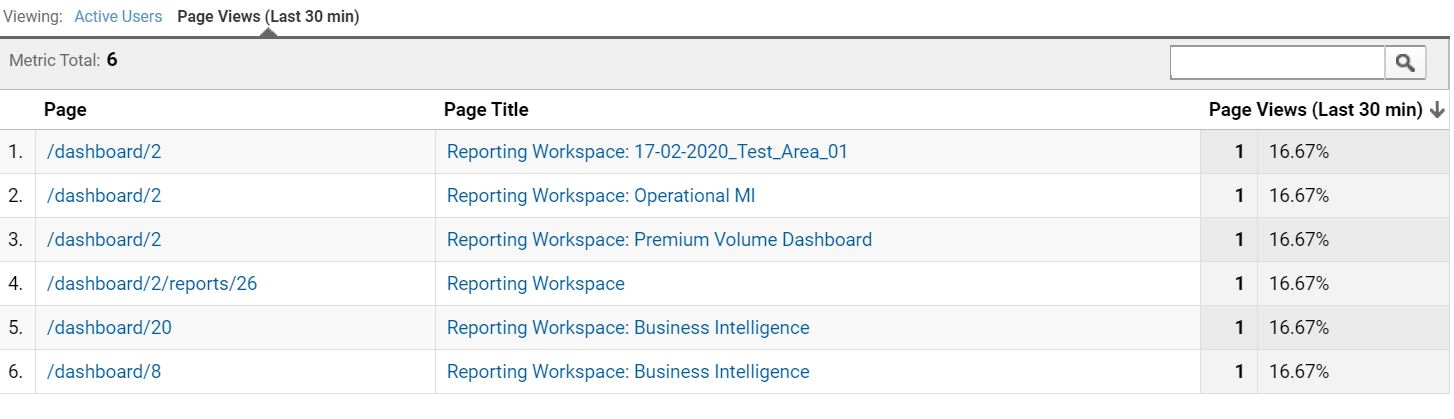Click the search magnifier icon button
1454x419 pixels.
(1405, 63)
